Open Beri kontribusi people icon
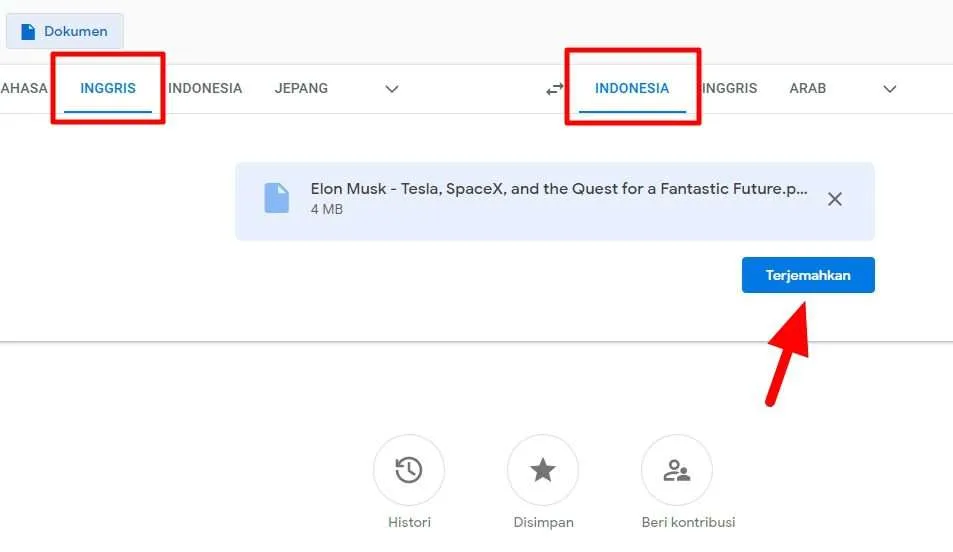Screen dimensions: 953x552 (x=676, y=470)
